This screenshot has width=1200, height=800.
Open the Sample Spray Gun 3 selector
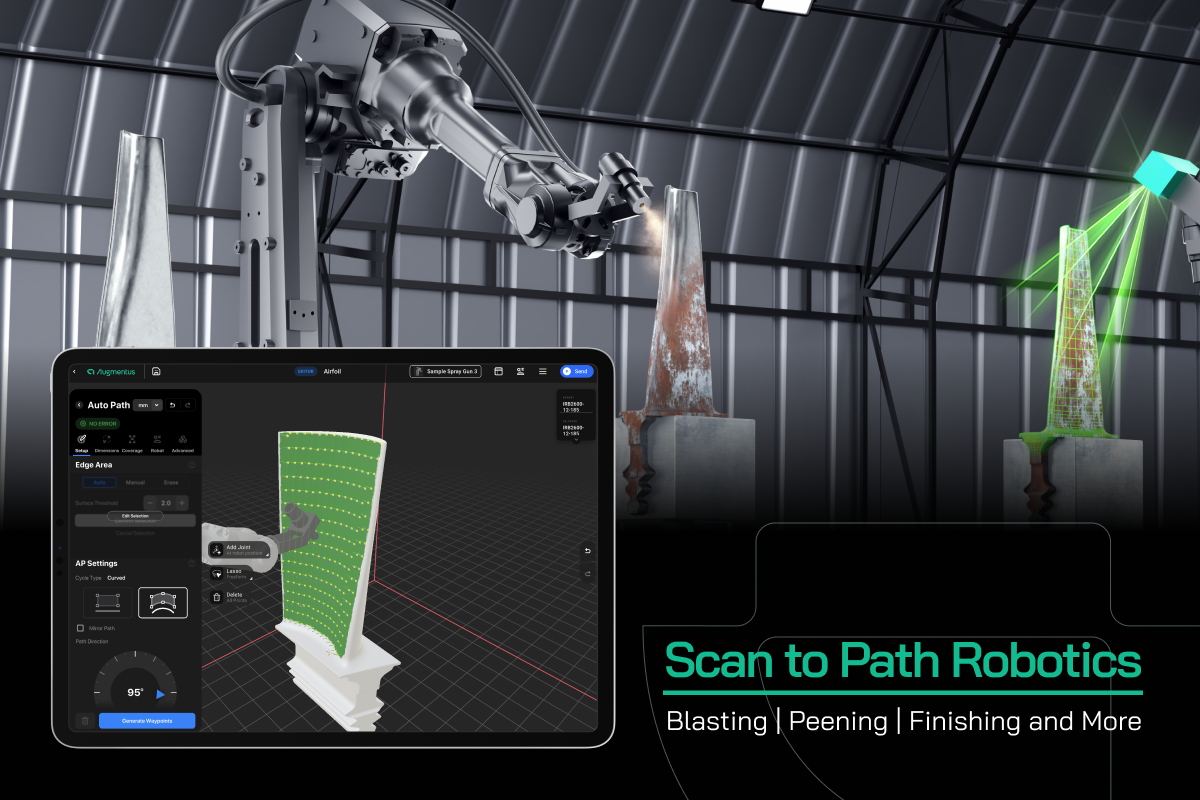445,371
